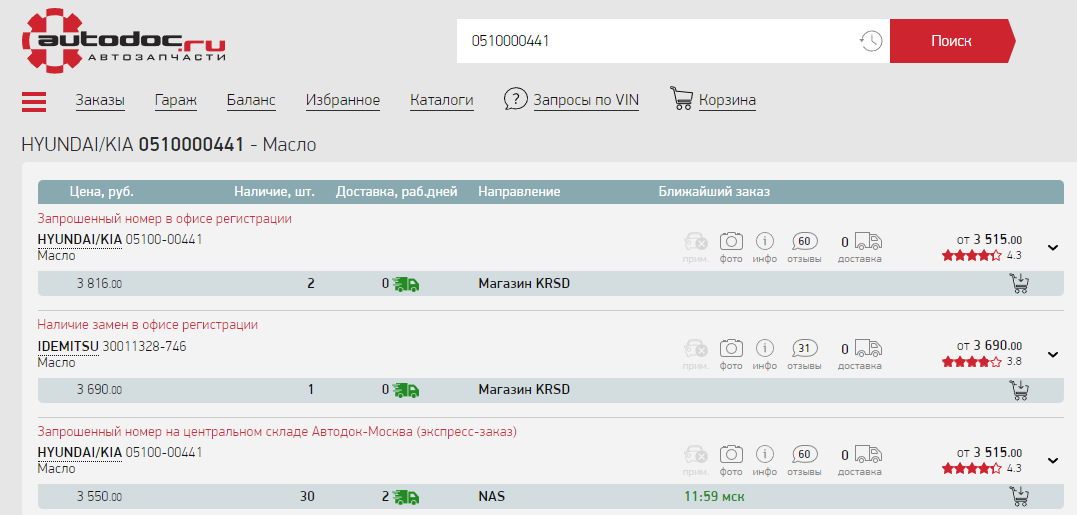Click IDEMITSU brand link
Image resolution: width=1077 pixels, height=515 pixels.
click(68, 347)
